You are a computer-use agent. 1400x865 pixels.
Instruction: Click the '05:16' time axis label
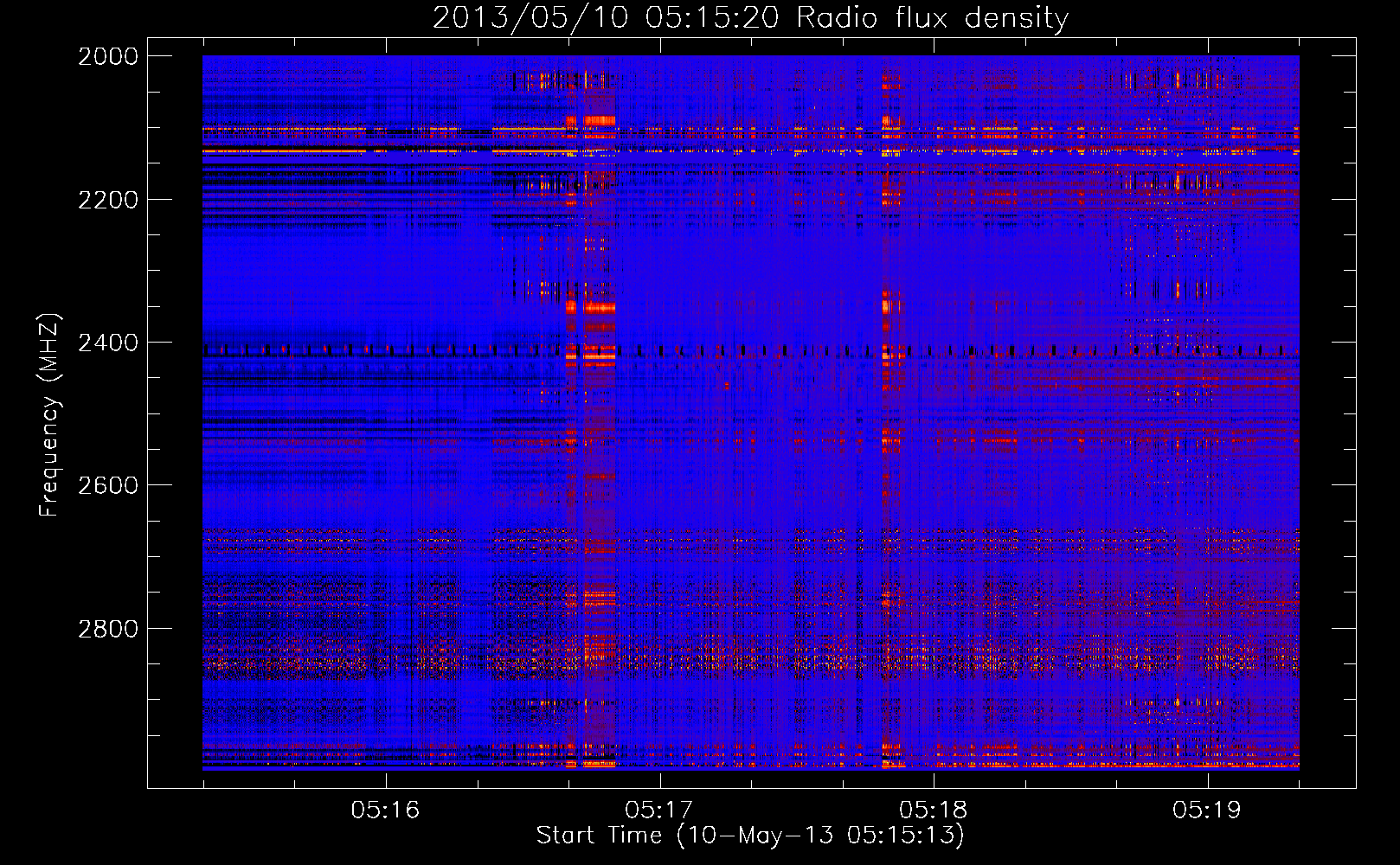(385, 811)
